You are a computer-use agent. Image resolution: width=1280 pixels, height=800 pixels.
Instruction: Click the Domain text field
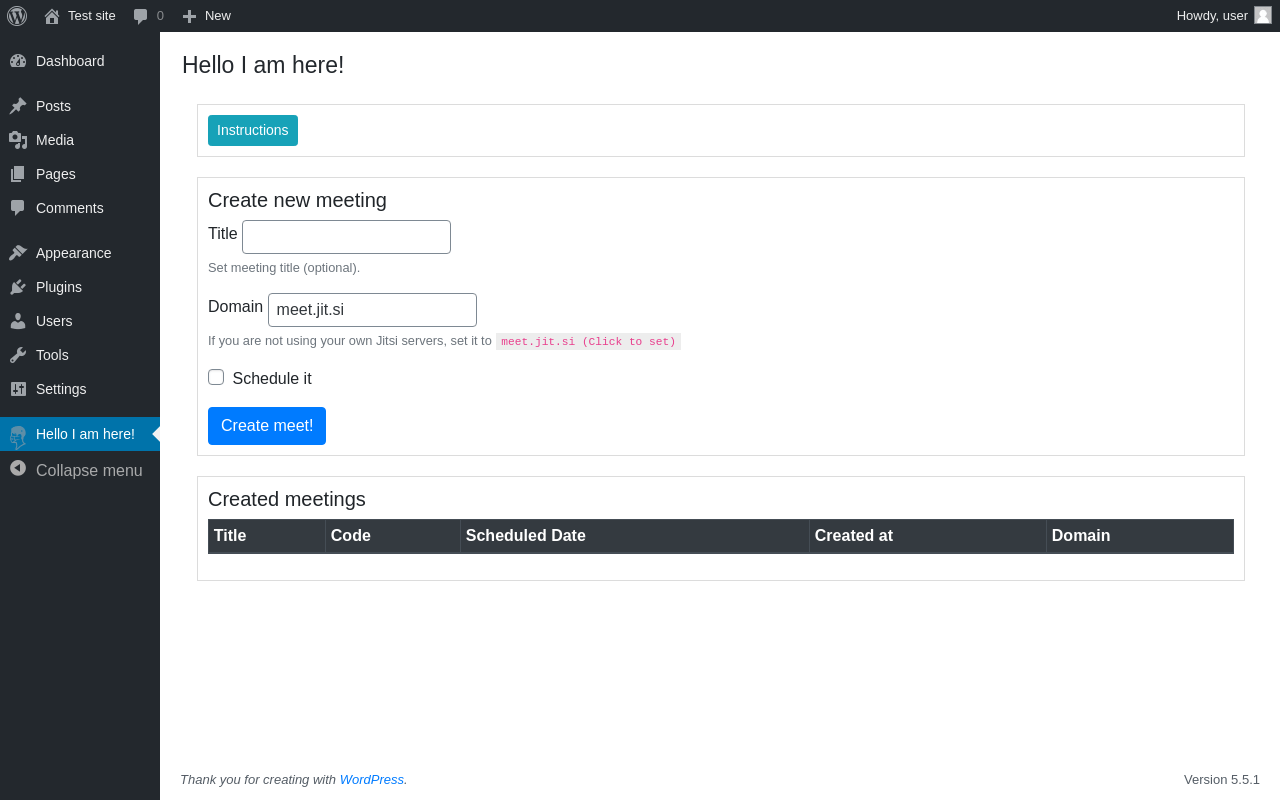[372, 310]
